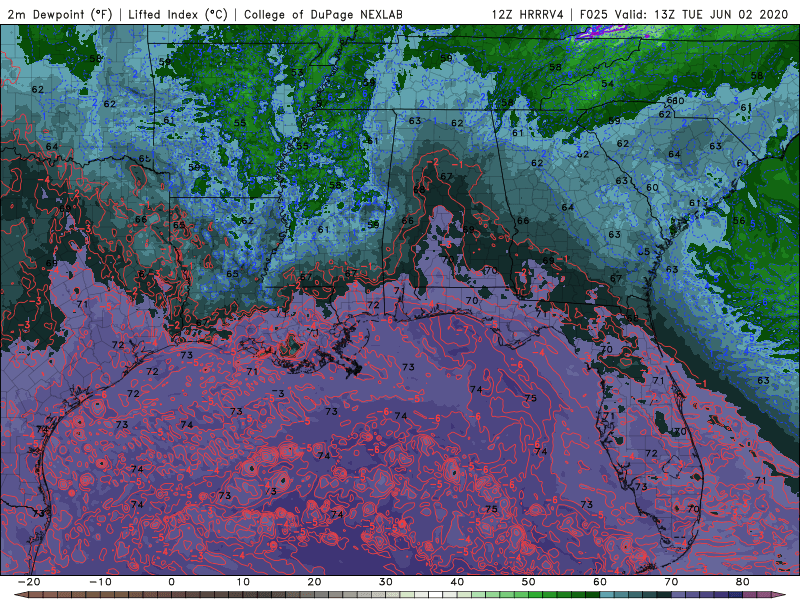Image resolution: width=800 pixels, height=600 pixels.
Task: Click the 'College of DuPage NEXLAB' label
Action: pos(323,15)
